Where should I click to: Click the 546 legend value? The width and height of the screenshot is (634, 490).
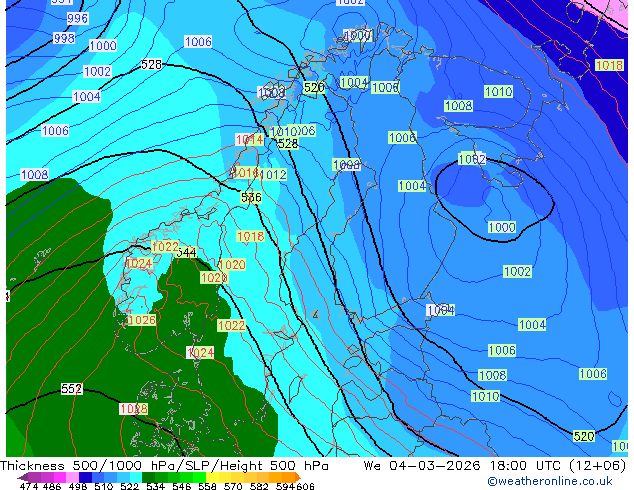[182, 486]
